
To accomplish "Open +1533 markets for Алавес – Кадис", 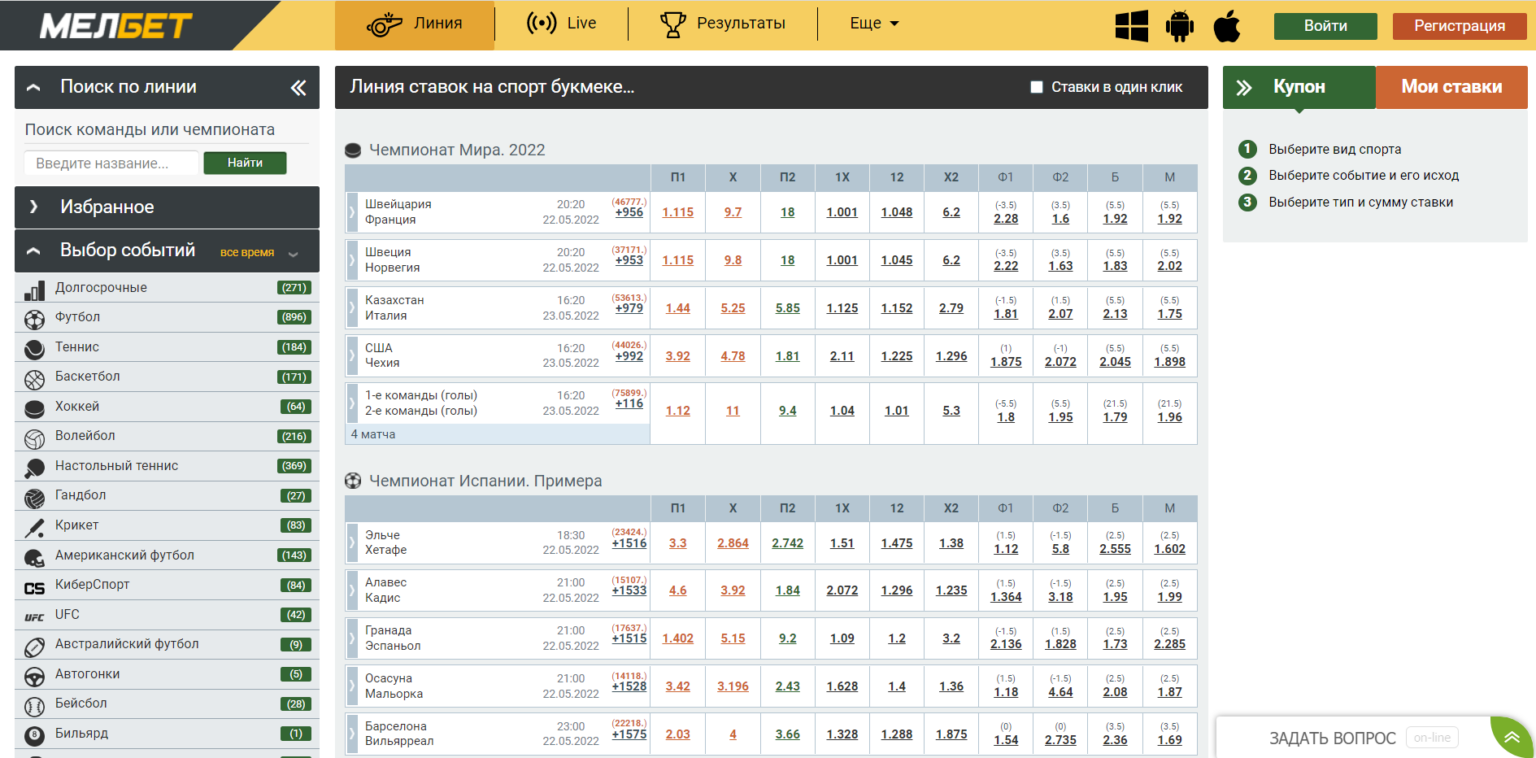I will [629, 591].
